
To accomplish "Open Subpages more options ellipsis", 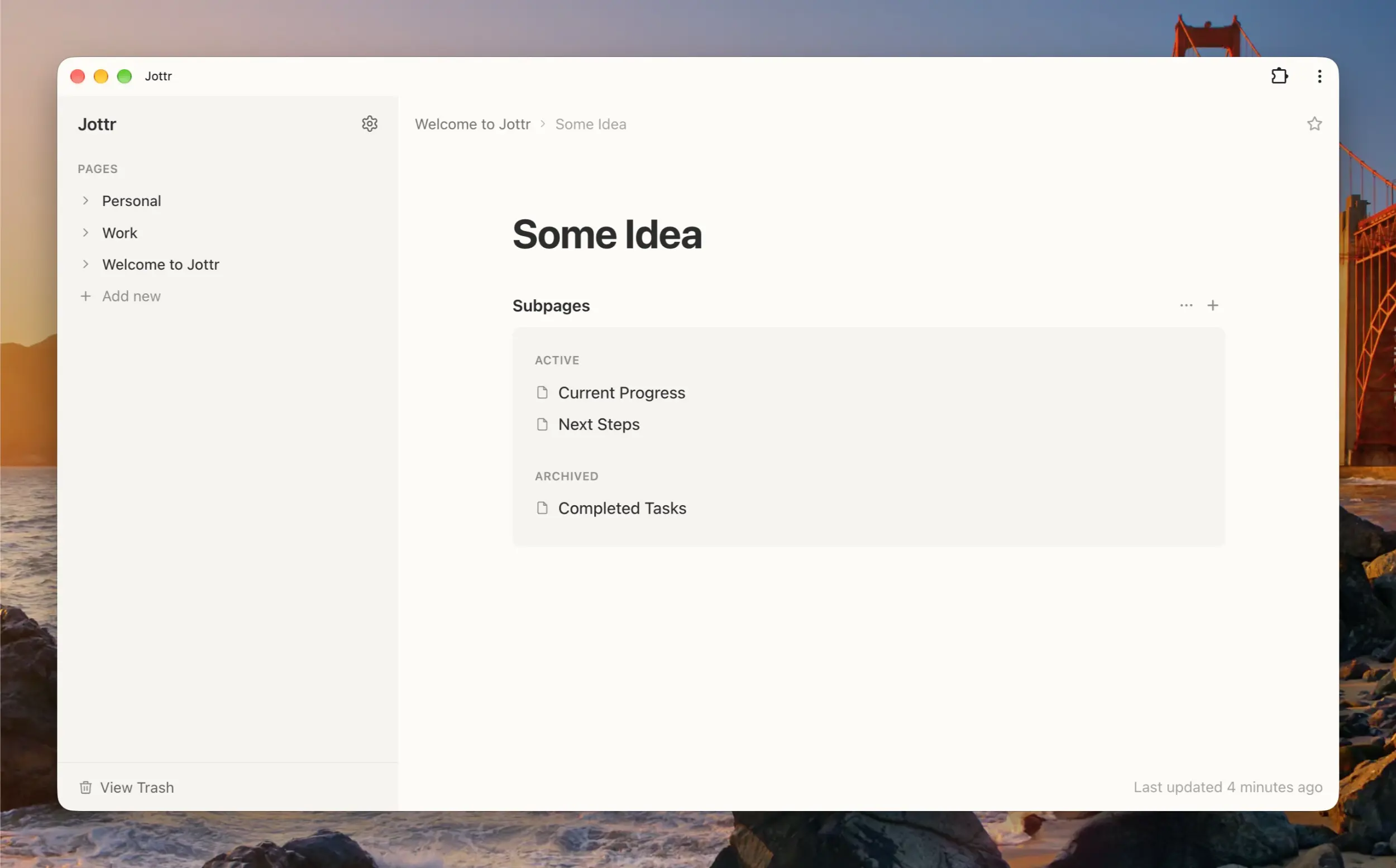I will [x=1186, y=305].
